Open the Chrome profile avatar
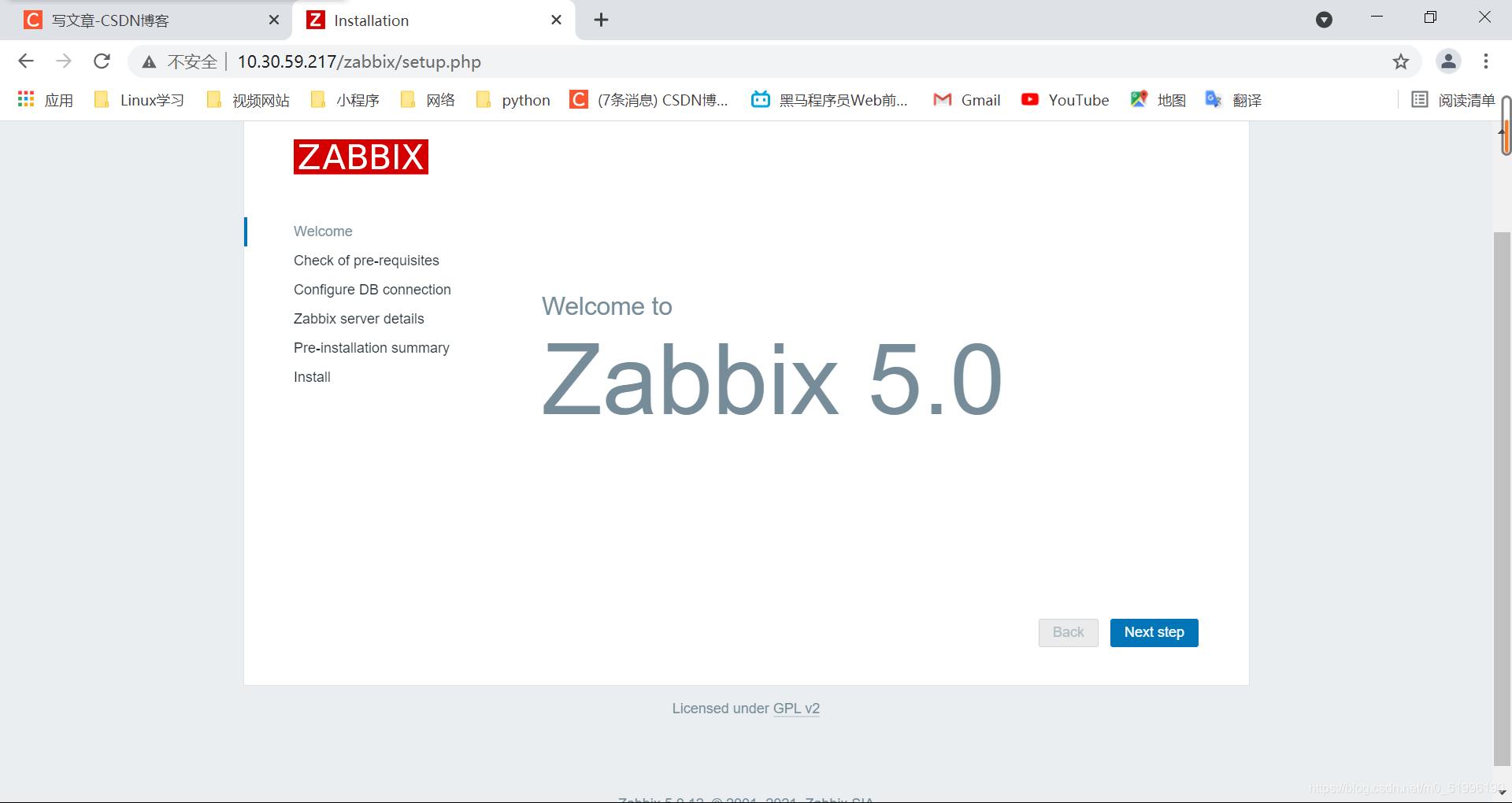1512x803 pixels. click(x=1448, y=61)
